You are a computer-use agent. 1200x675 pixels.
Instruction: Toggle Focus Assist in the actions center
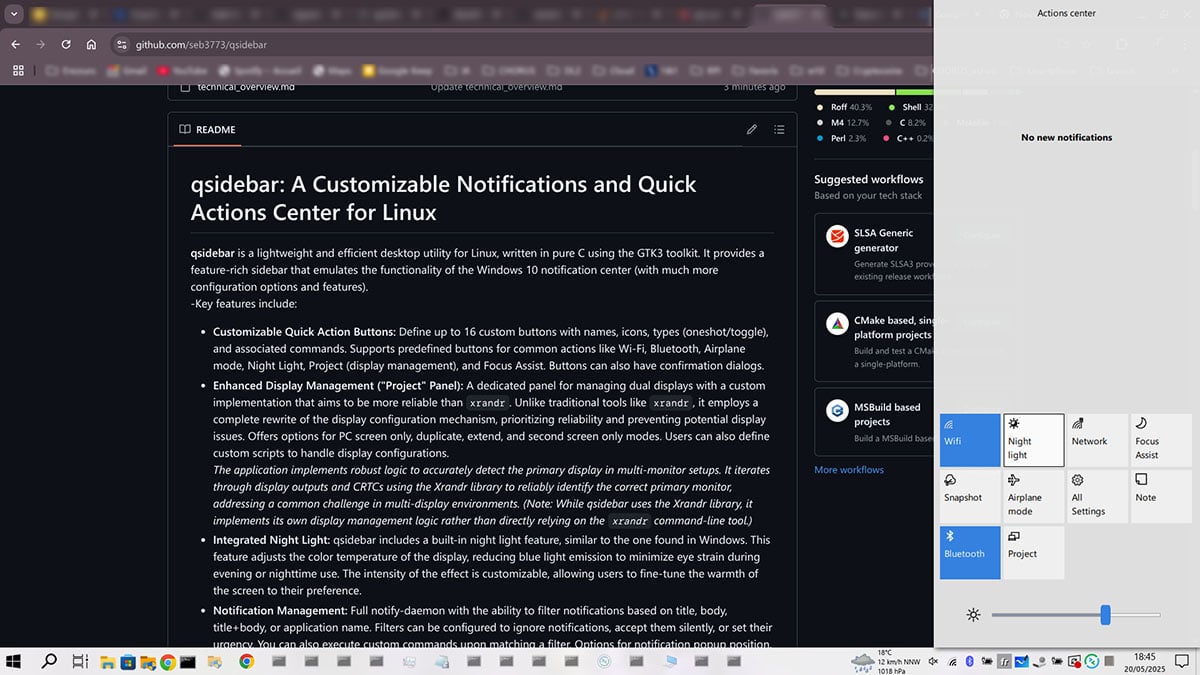(x=1161, y=440)
